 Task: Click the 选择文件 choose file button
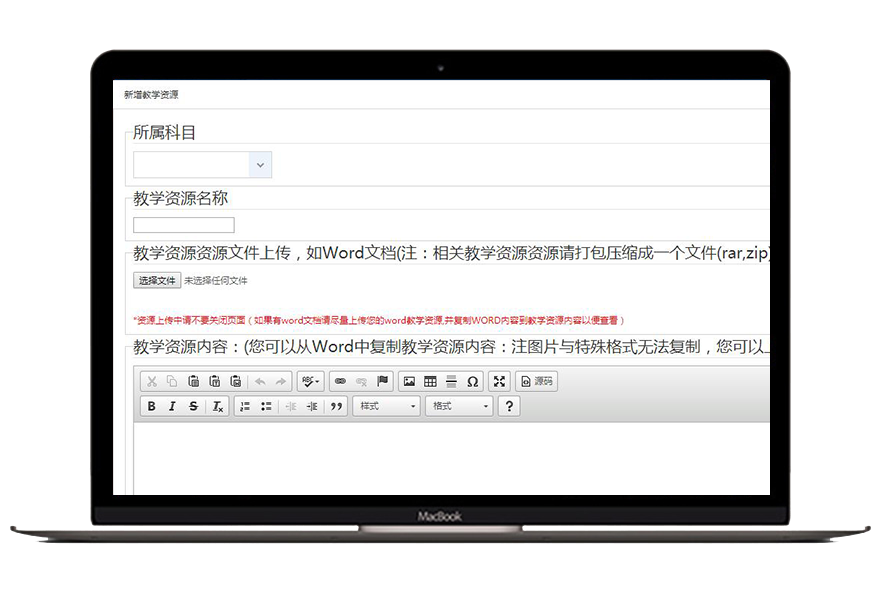(x=157, y=281)
